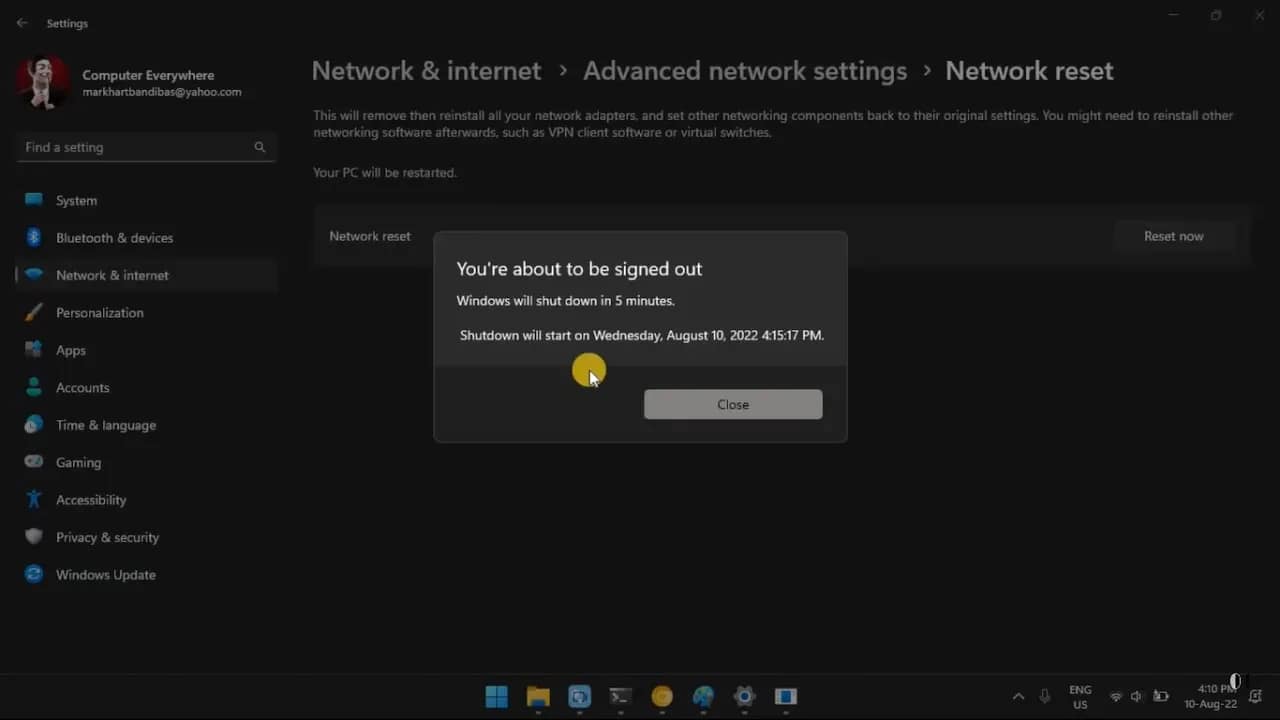This screenshot has width=1280, height=720.
Task: Open Bluetooth & devices settings
Action: (33, 238)
